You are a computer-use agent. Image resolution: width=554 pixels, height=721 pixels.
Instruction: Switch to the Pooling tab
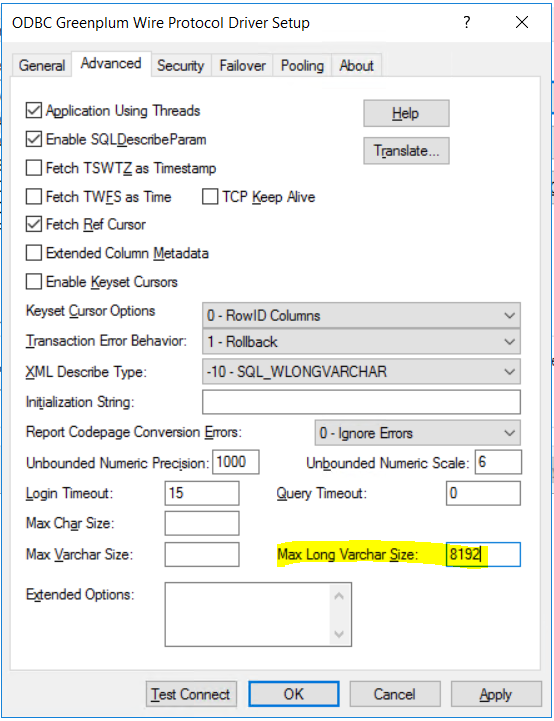tap(302, 65)
